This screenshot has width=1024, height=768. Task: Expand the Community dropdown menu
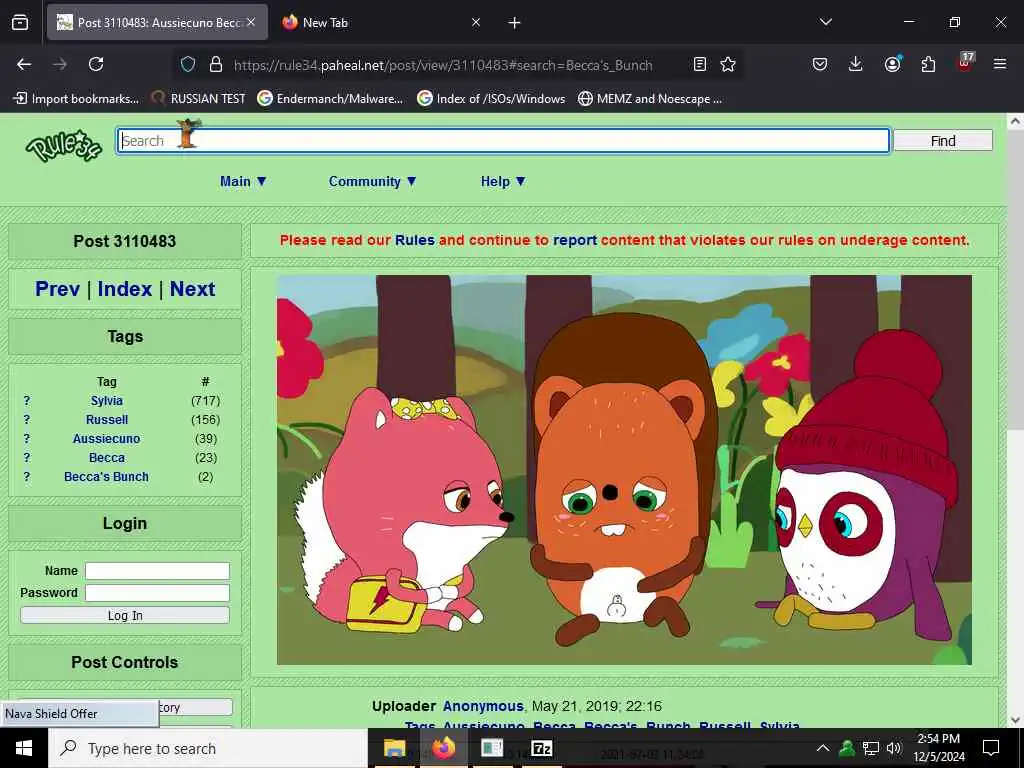point(372,182)
